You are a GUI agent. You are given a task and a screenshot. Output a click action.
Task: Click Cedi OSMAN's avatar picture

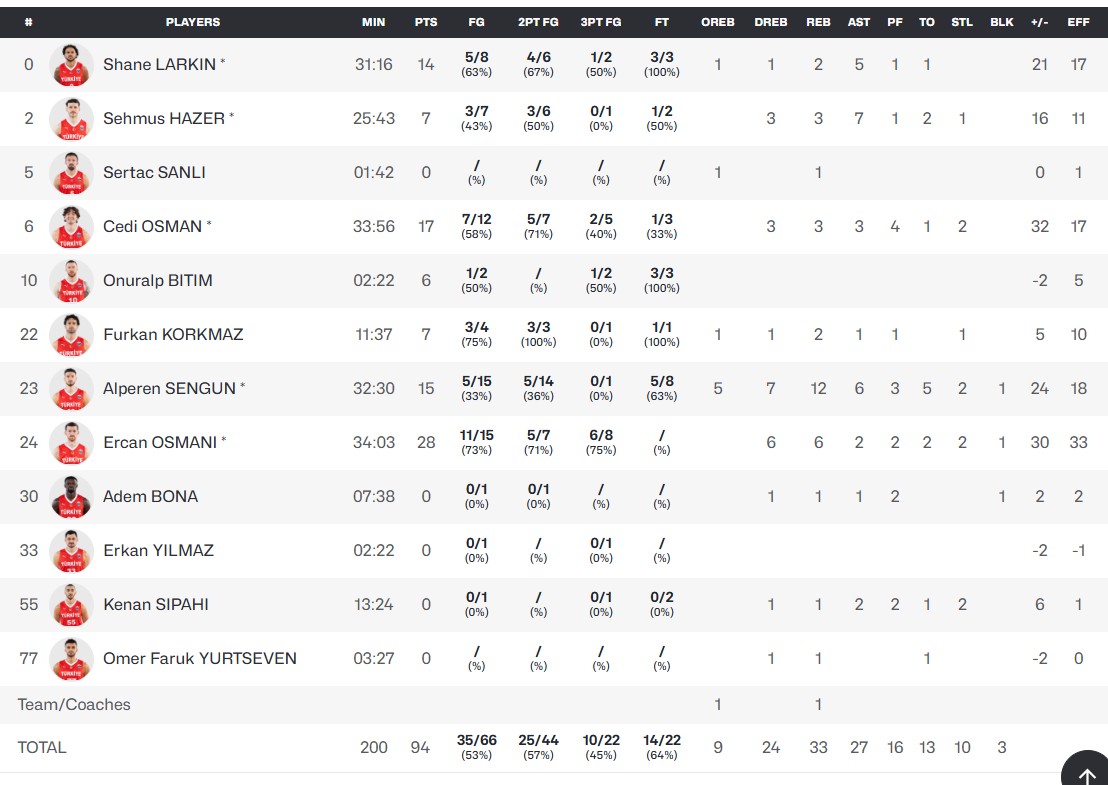[71, 226]
